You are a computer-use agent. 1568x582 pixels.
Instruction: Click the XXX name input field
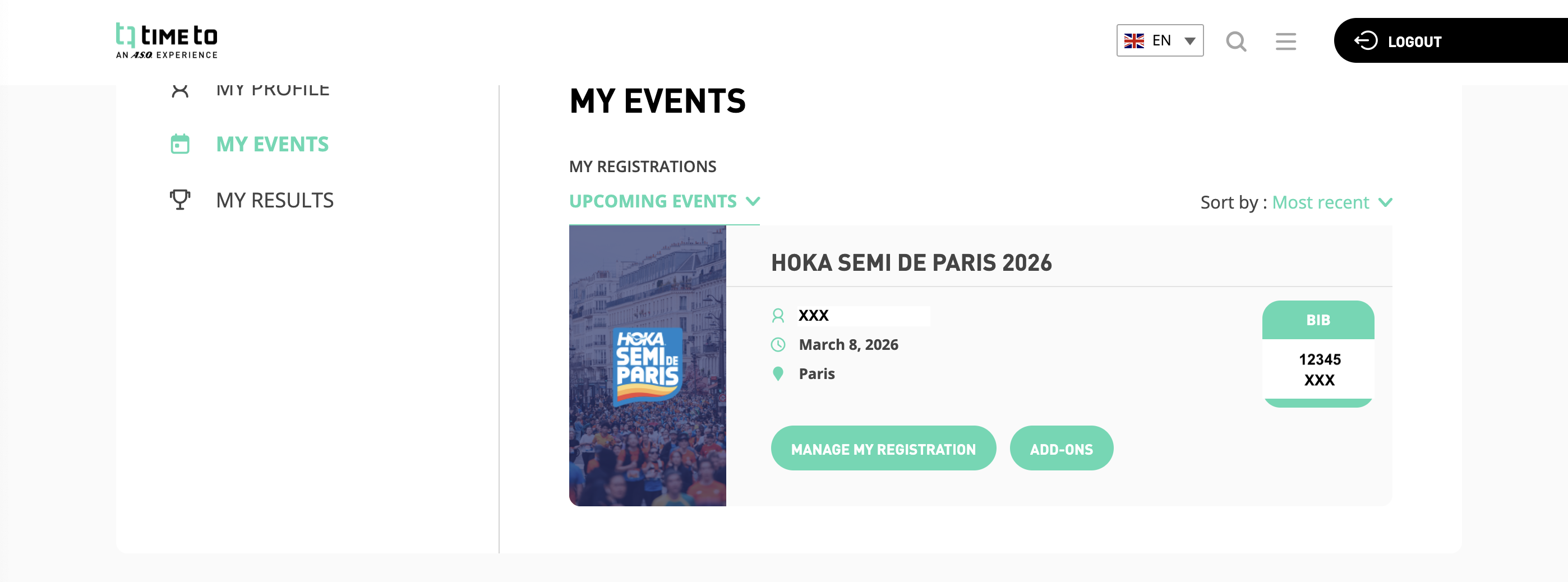[x=863, y=315]
